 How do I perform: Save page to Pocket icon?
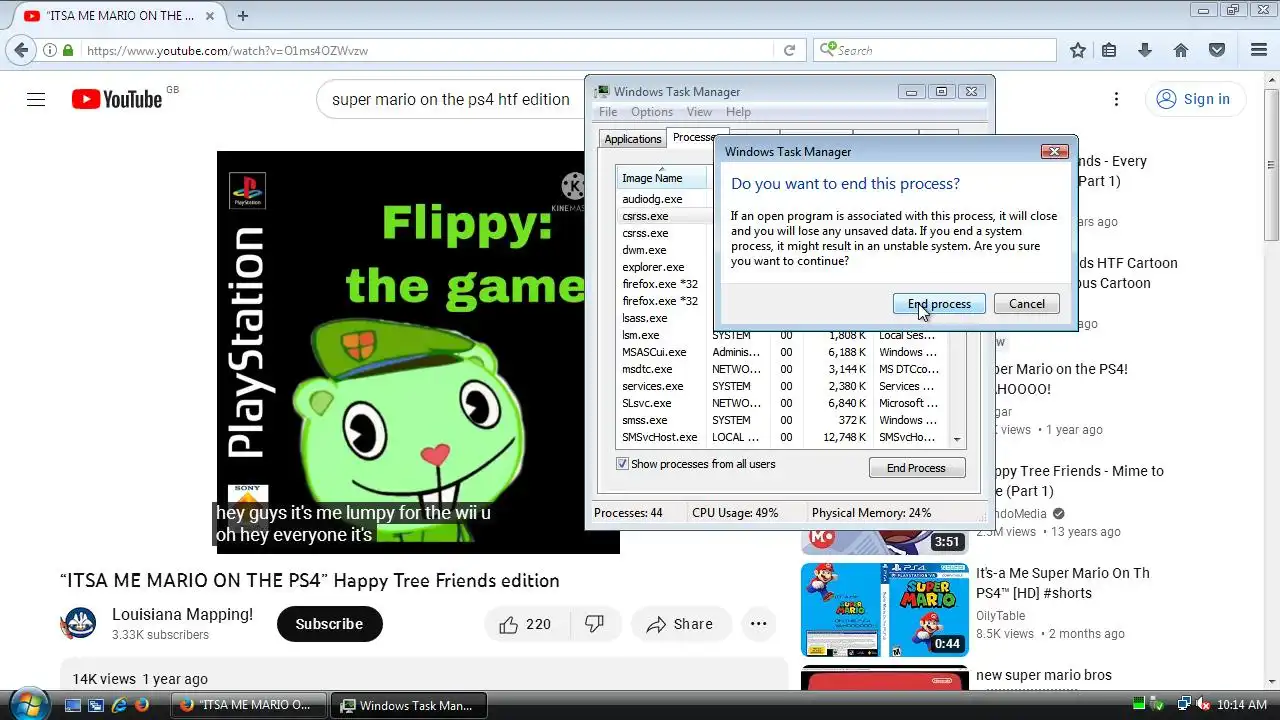1217,50
